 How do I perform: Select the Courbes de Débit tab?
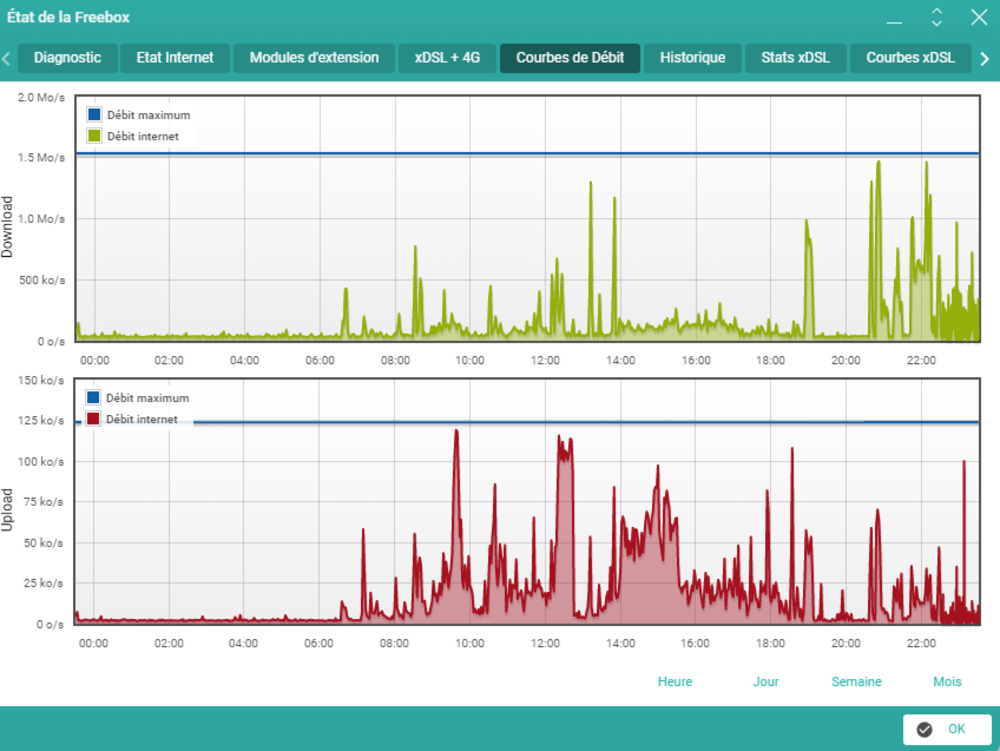click(570, 58)
